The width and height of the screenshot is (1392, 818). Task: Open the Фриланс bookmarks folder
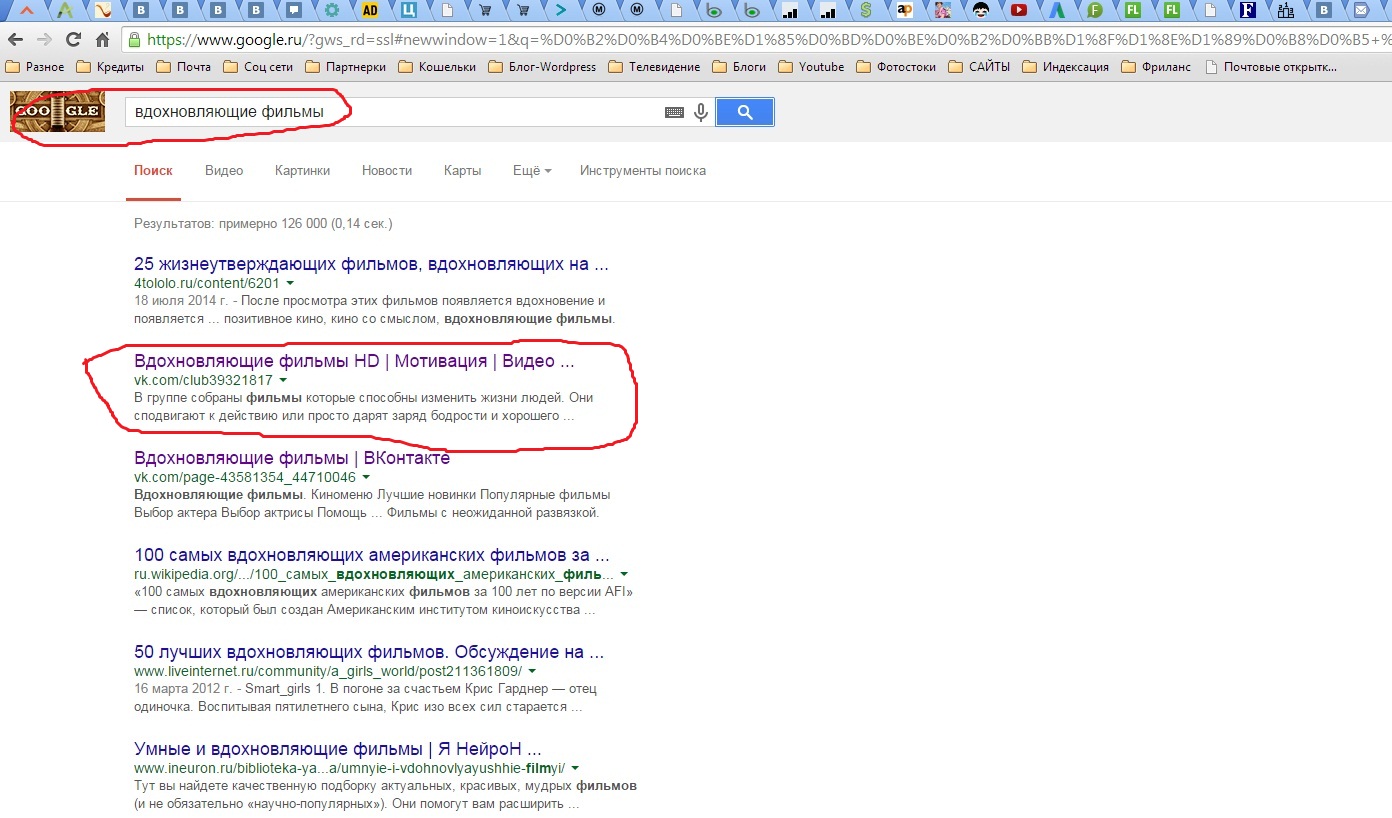[x=1158, y=67]
